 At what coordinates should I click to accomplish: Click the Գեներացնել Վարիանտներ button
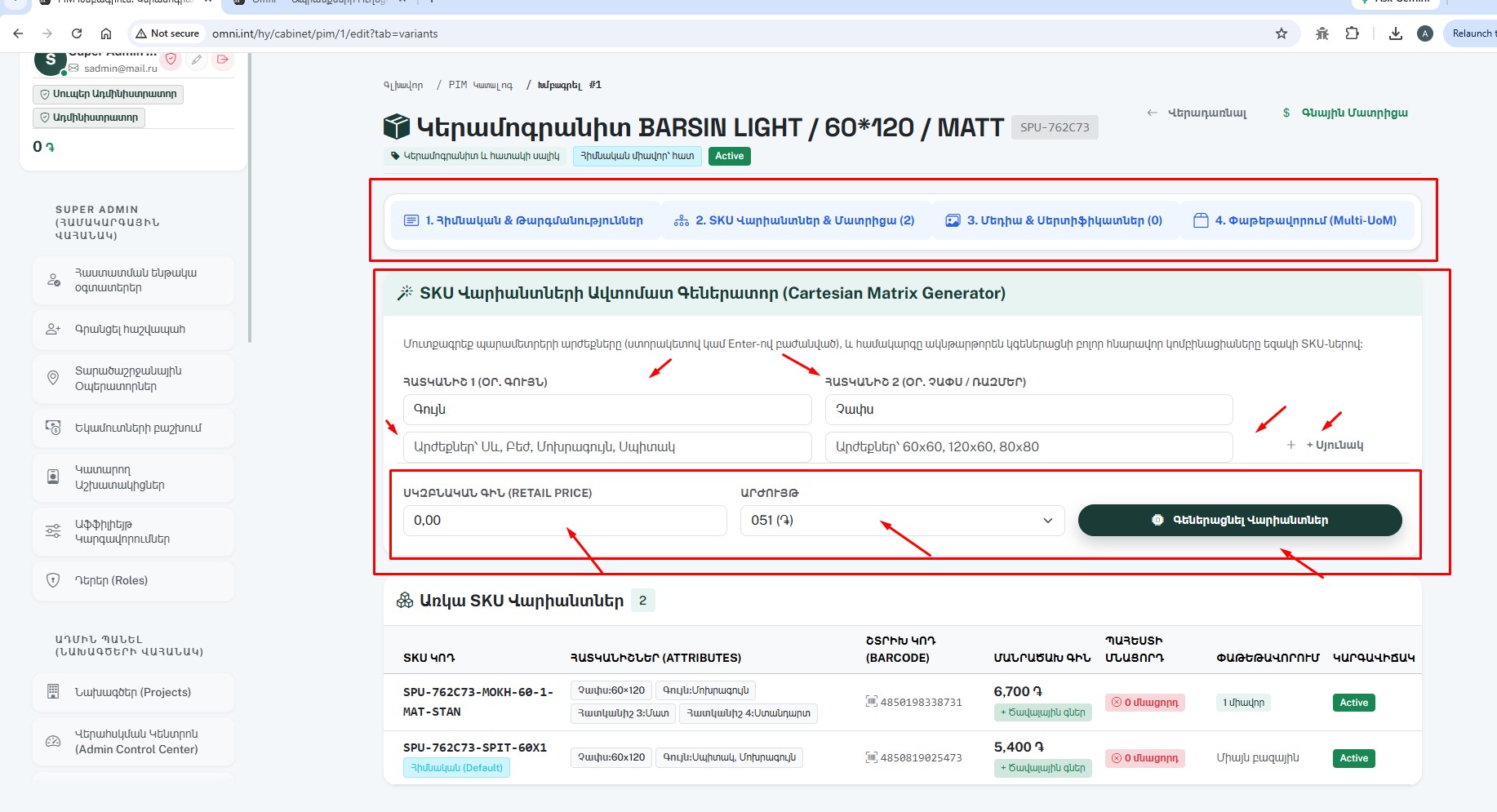click(x=1240, y=520)
